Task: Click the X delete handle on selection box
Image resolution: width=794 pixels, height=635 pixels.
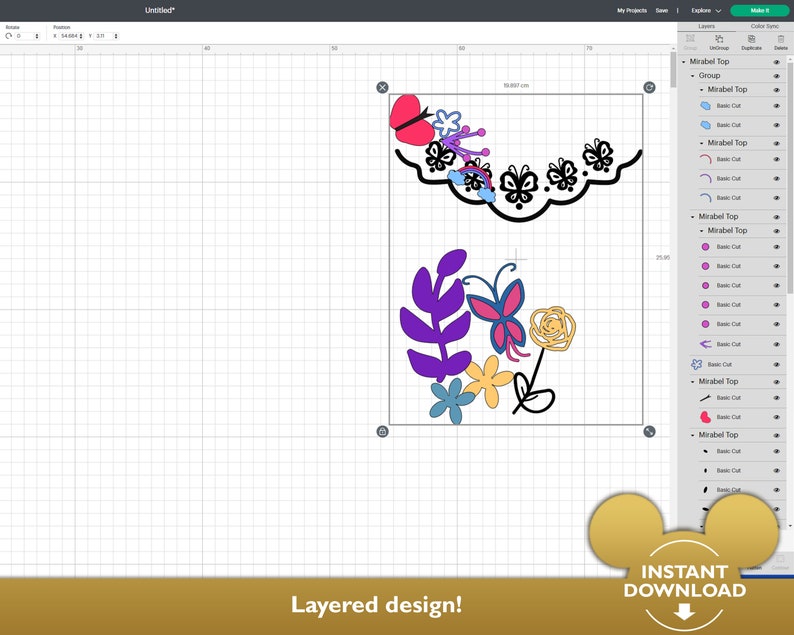Action: click(382, 88)
